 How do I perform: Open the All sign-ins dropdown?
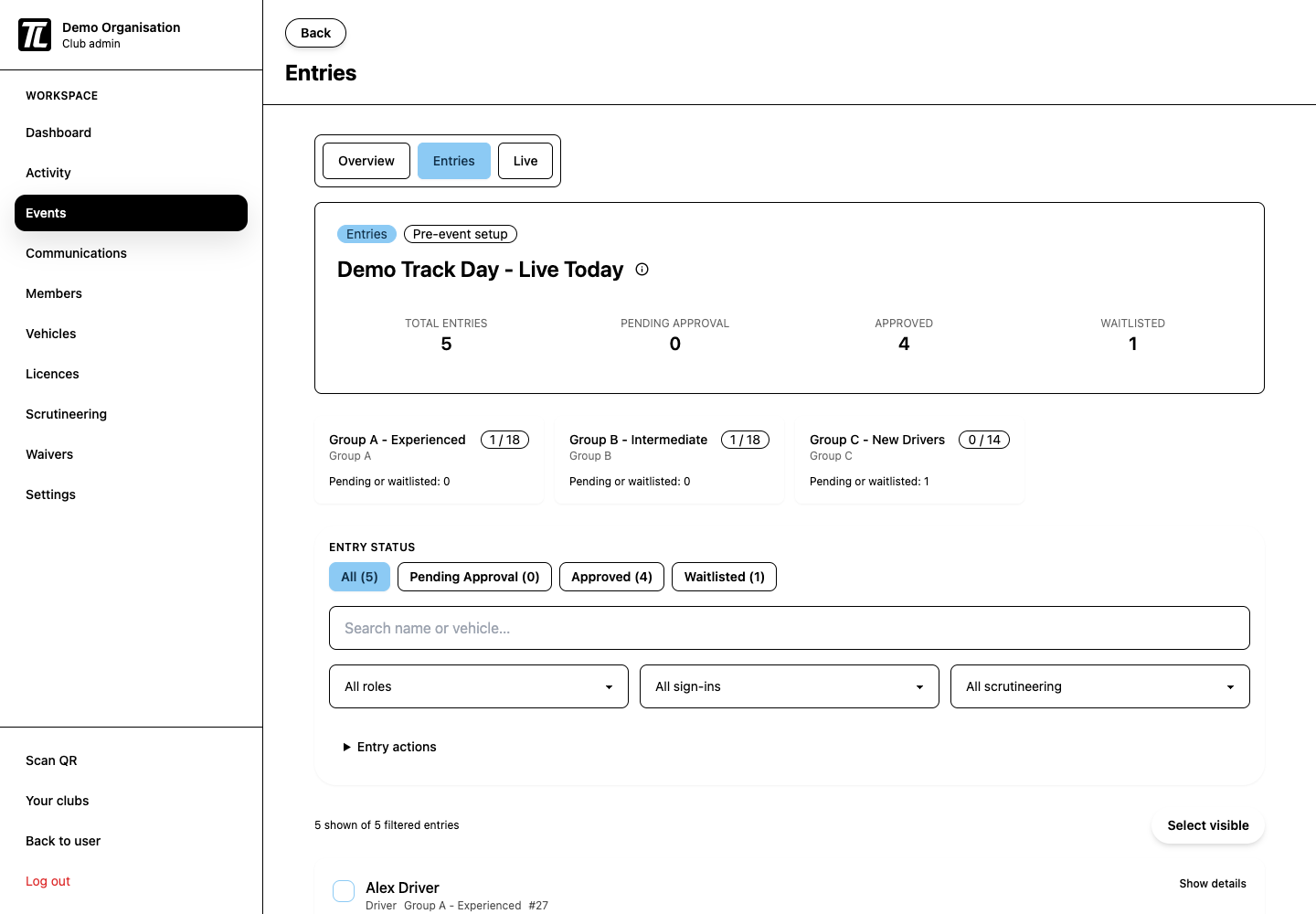[x=790, y=686]
